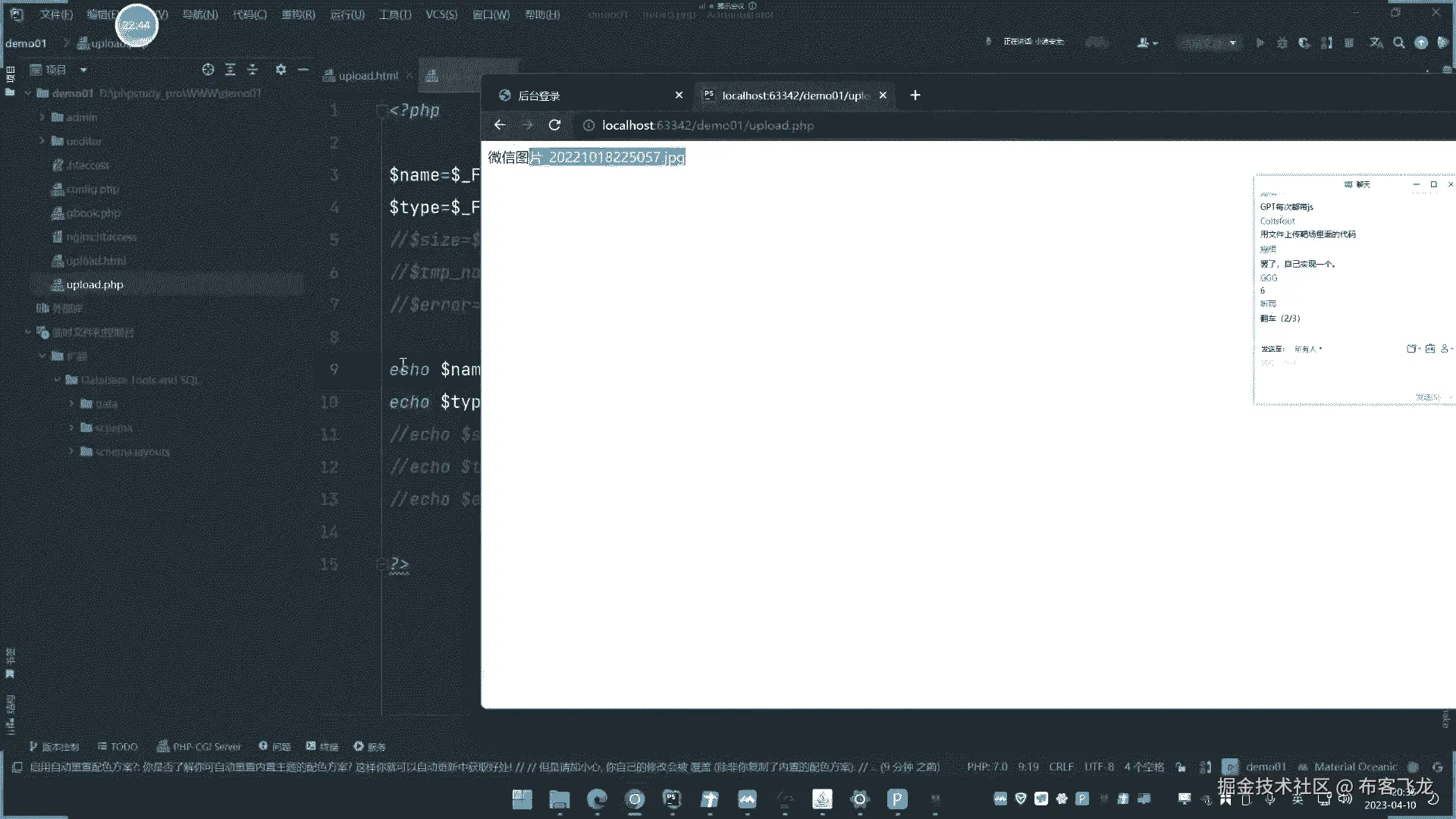Open the project view dropdown arrow
This screenshot has width=1456, height=819.
[x=83, y=70]
